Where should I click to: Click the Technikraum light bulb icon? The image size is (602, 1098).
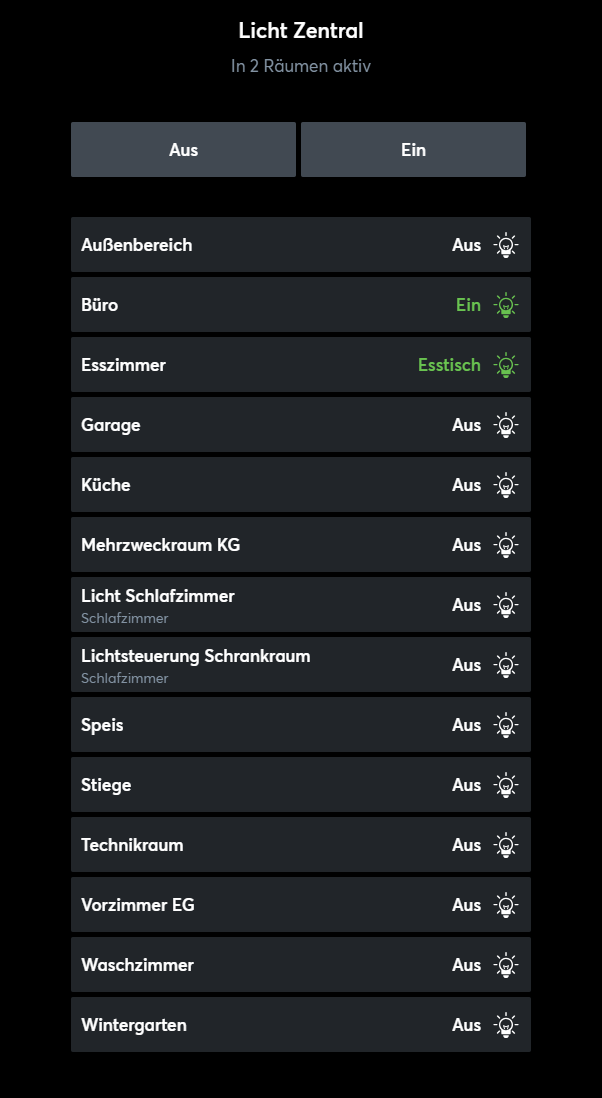pyautogui.click(x=507, y=845)
